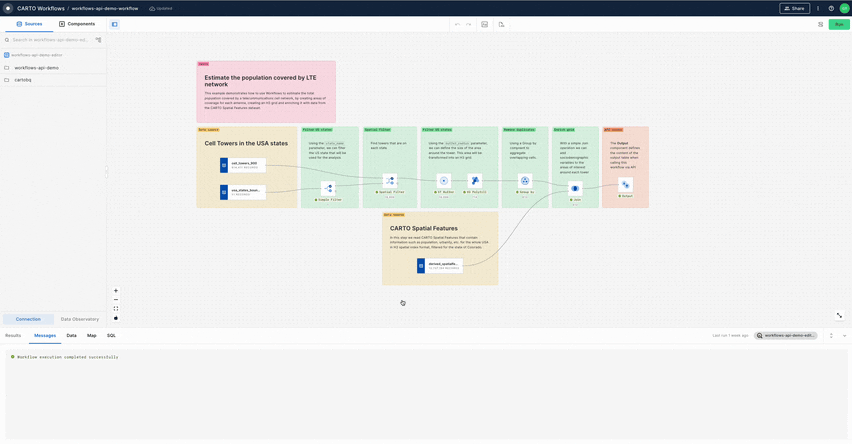Select the Spatial Filter node icon

[x=390, y=181]
